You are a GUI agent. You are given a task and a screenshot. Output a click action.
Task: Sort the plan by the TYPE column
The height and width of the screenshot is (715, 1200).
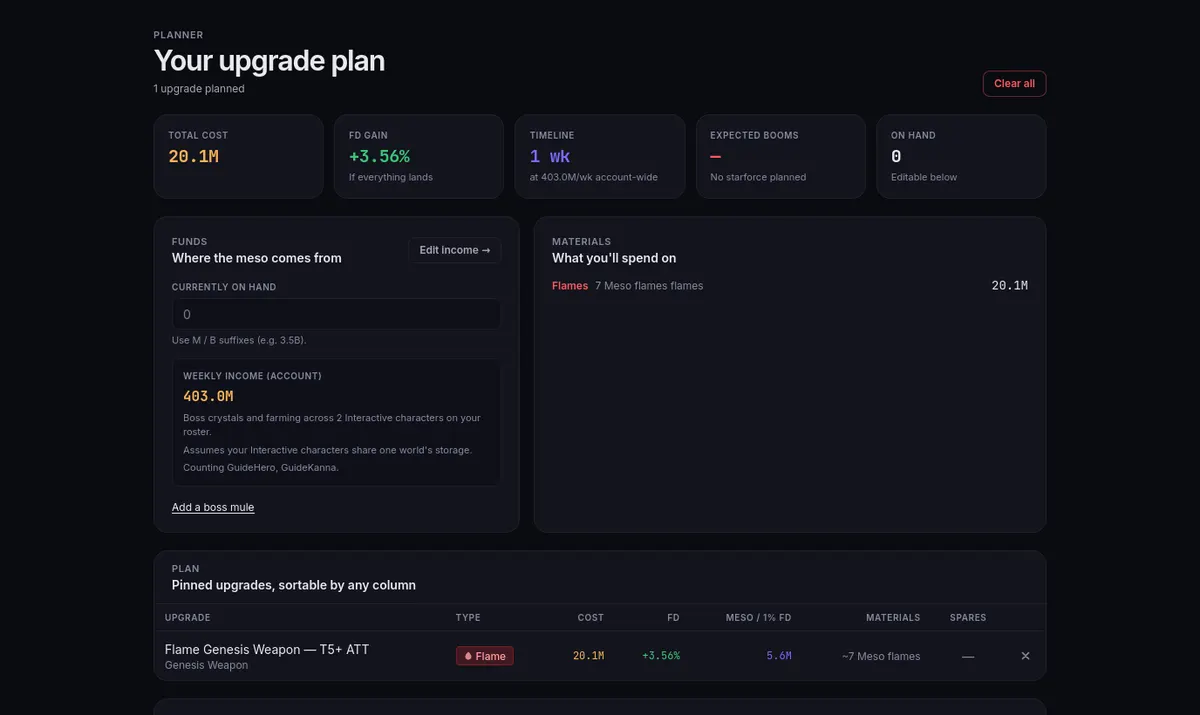coord(468,618)
